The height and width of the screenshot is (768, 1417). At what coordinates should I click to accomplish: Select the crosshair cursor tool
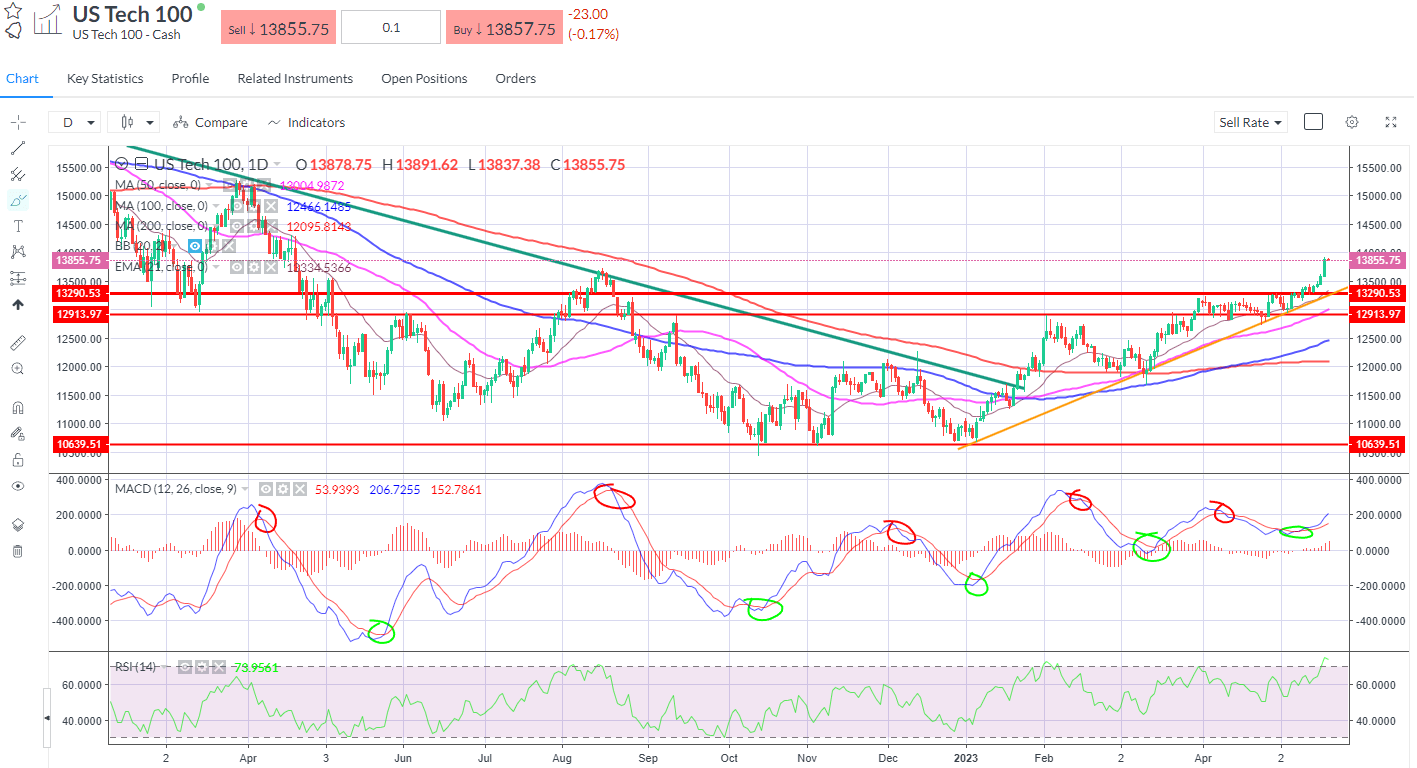coord(17,122)
